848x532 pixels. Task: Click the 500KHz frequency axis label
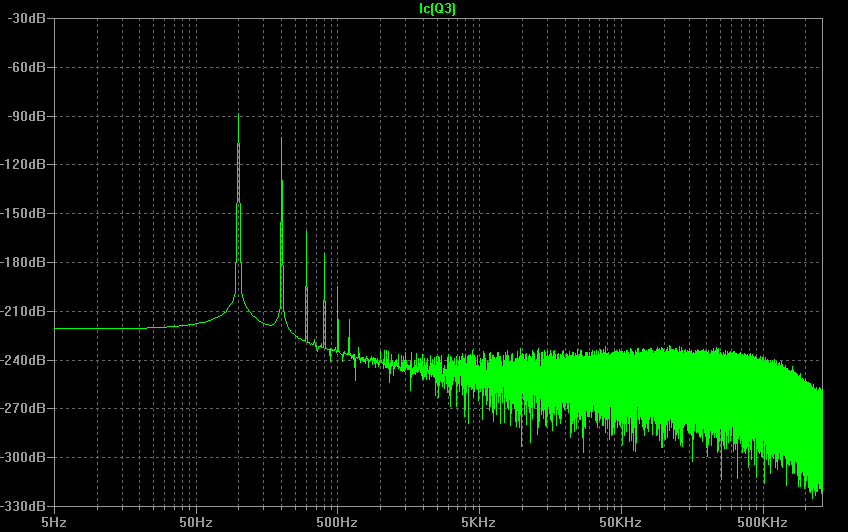pos(762,522)
